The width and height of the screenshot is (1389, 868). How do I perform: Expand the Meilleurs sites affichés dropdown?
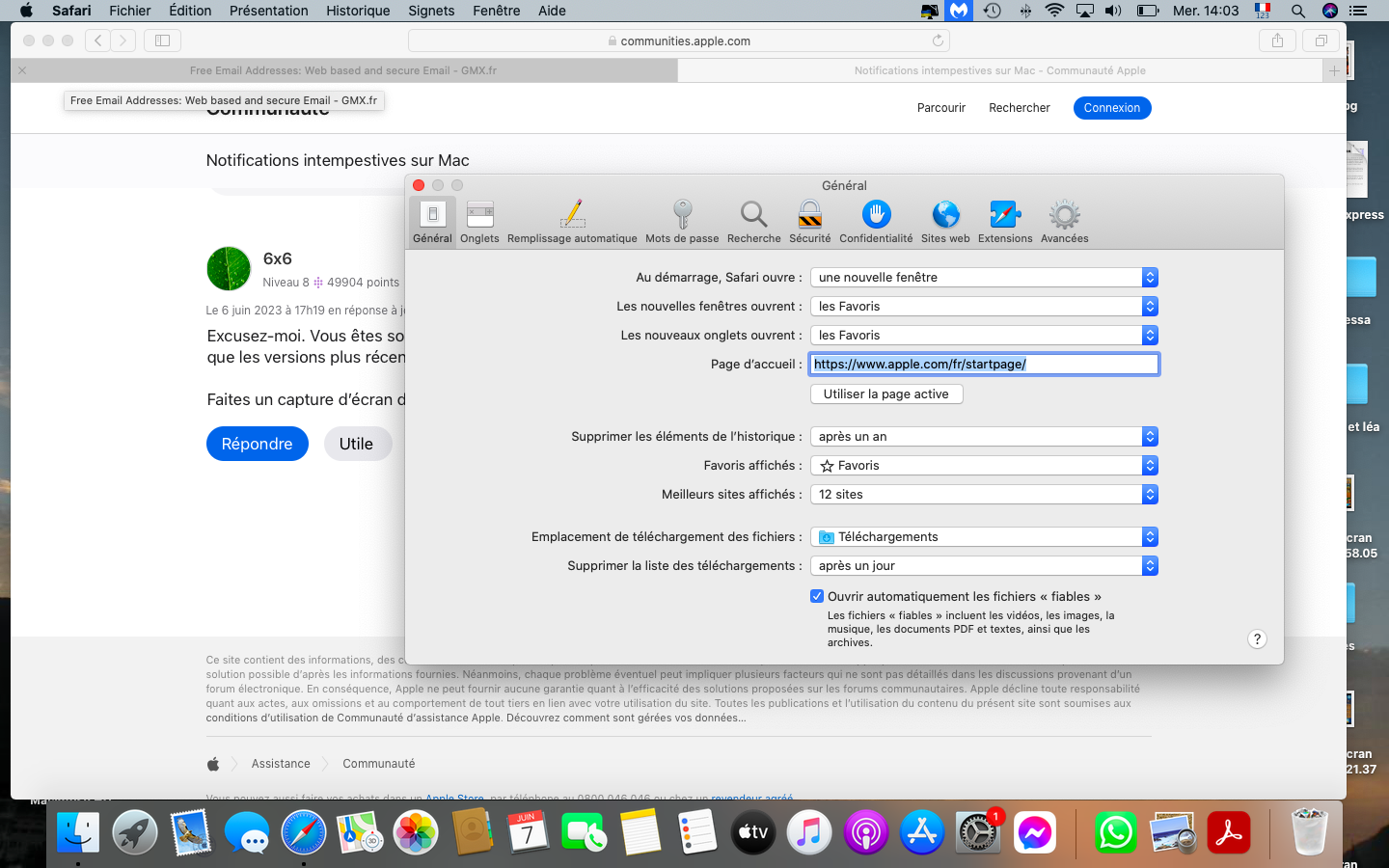984,495
